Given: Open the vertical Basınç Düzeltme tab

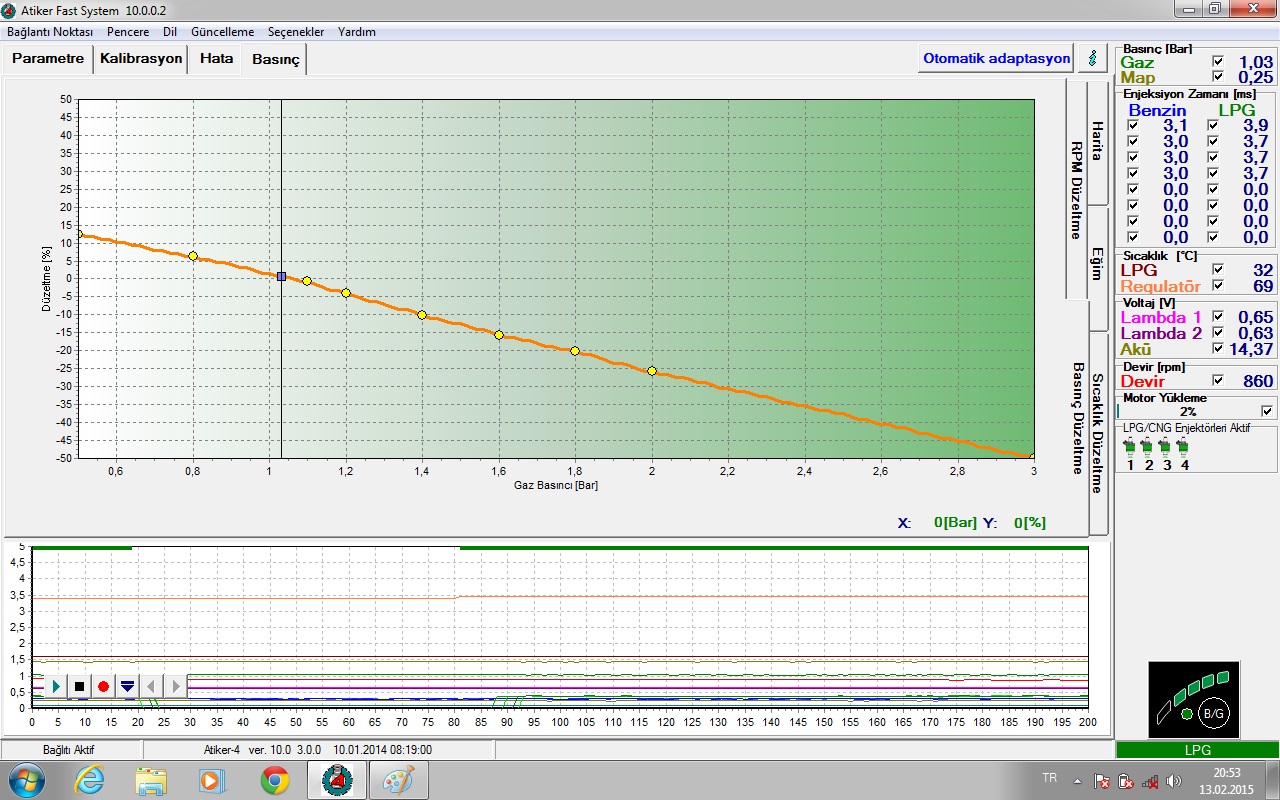Looking at the screenshot, I should click(1077, 418).
